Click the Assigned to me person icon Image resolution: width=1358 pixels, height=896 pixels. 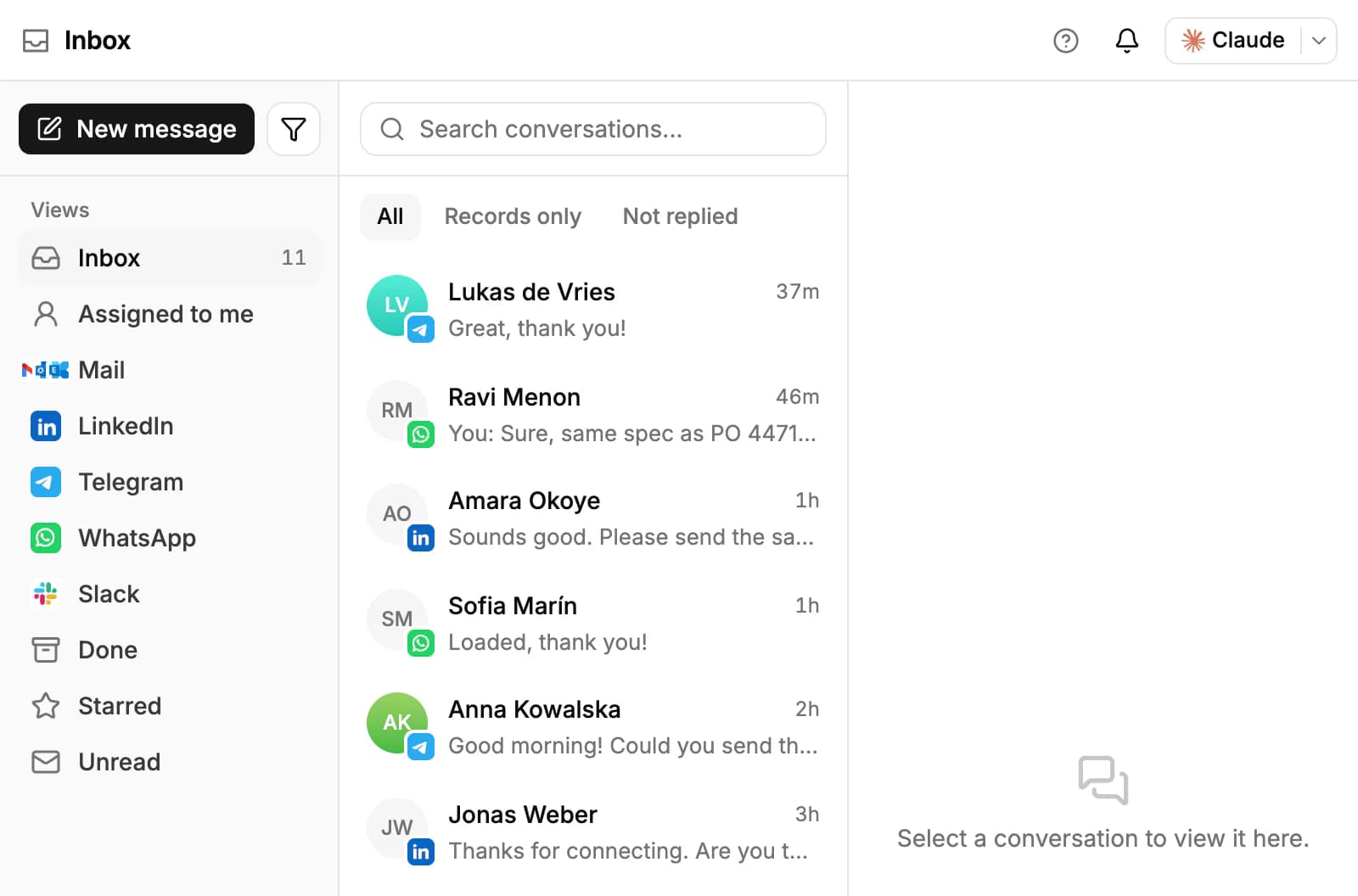pyautogui.click(x=46, y=314)
